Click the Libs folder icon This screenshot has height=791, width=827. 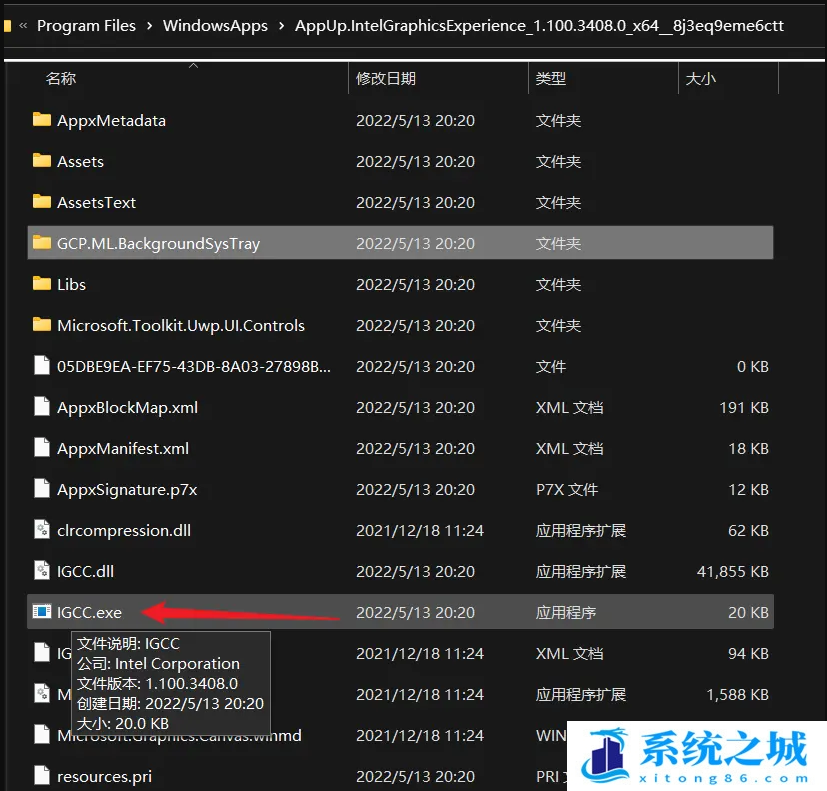[x=41, y=284]
